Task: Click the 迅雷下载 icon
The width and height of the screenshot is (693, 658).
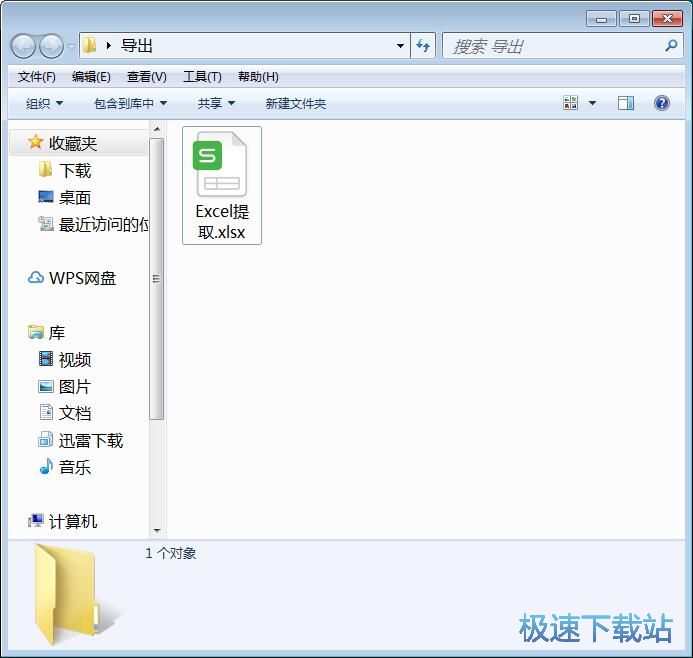Action: (x=46, y=439)
